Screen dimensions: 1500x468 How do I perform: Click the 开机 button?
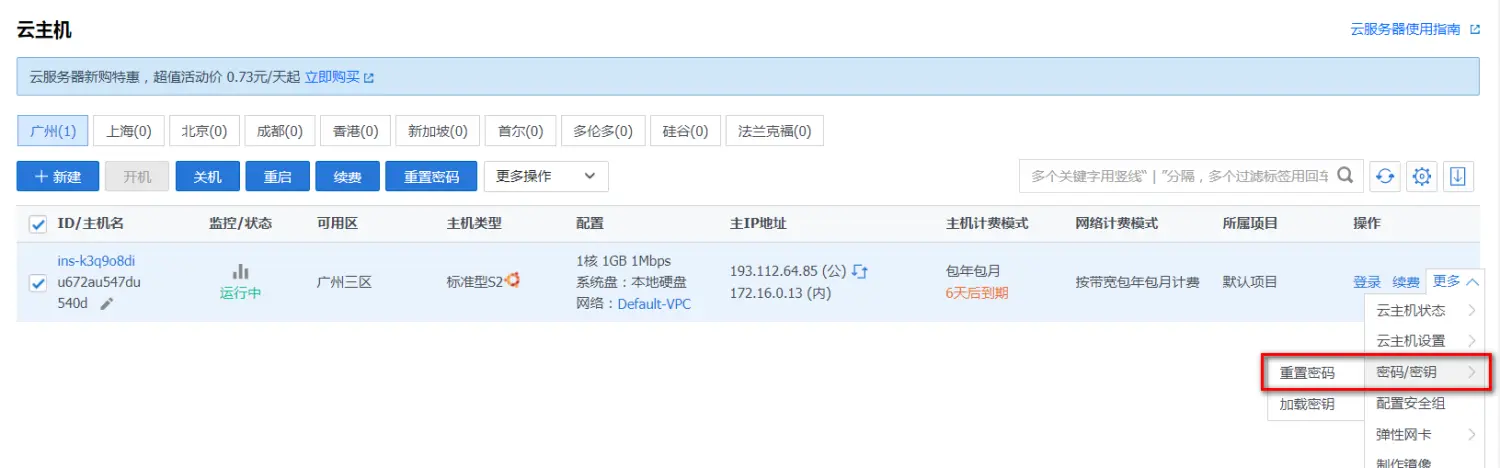[x=137, y=176]
